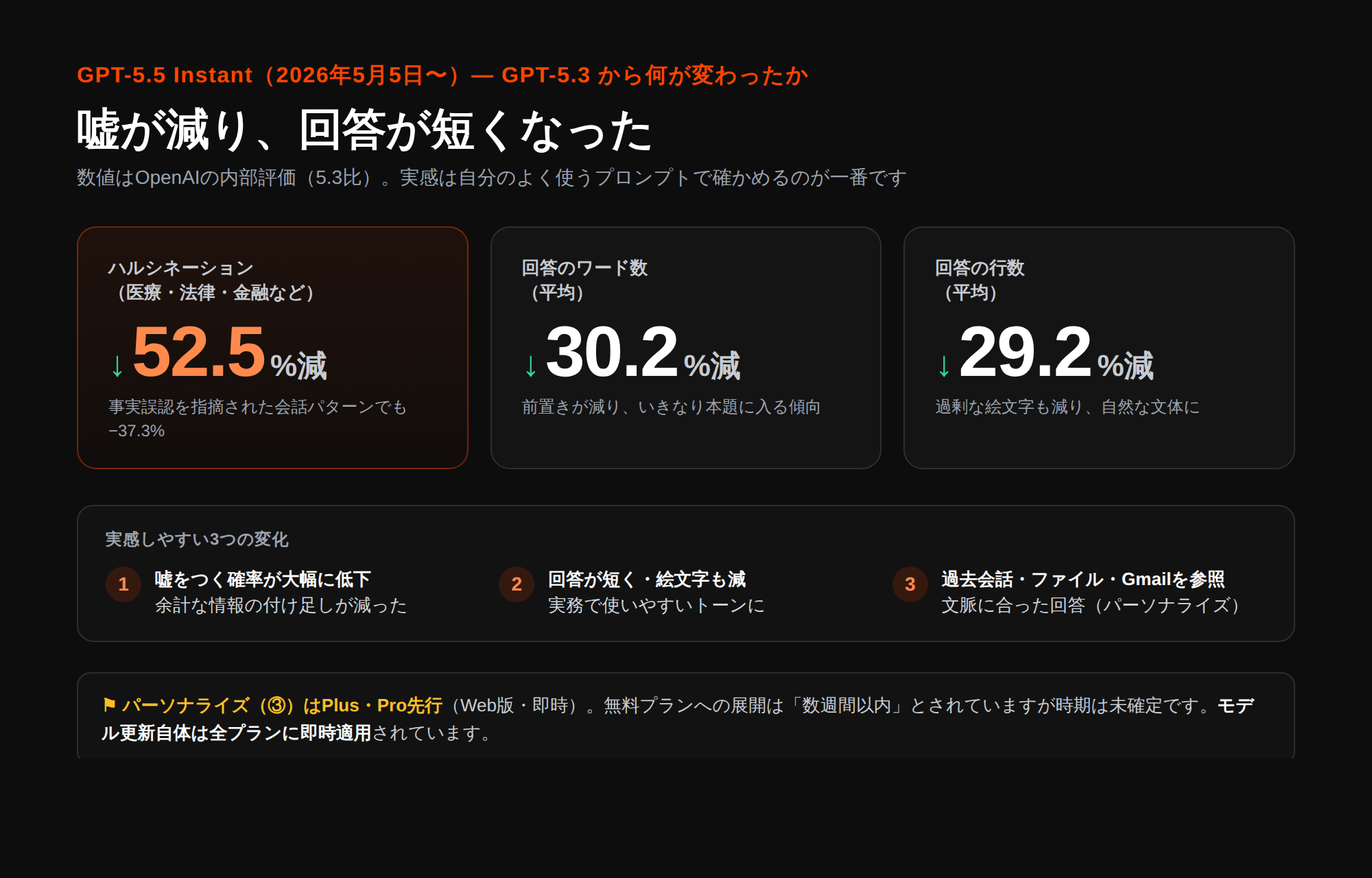Screen dimensions: 1372x878
Task: Click the yellow text 'パーソナライズ（③）はPlus・Pro先行'
Action: click(x=282, y=705)
